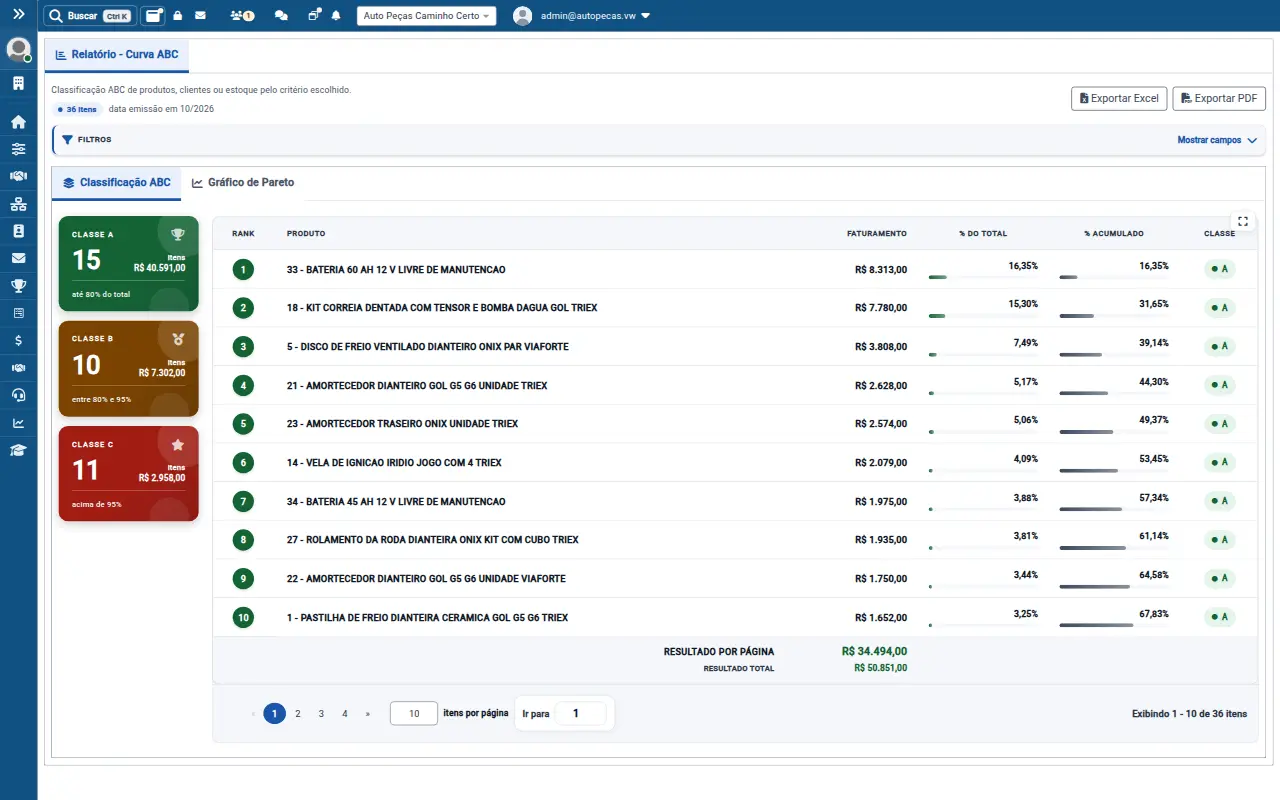Click the profile picture next to admin@autopecas.vw
This screenshot has height=800, width=1280.
[522, 16]
